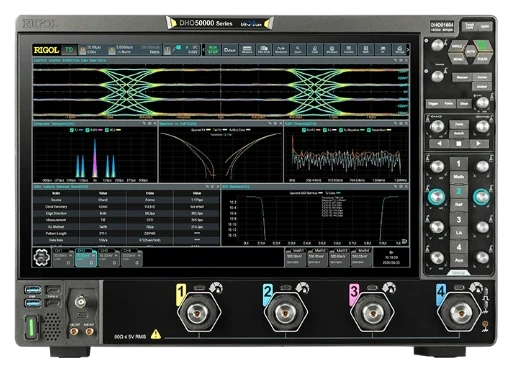512x372 pixels.
Task: Push the trigger level knob beside Slope
Action: pyautogui.click(x=482, y=103)
